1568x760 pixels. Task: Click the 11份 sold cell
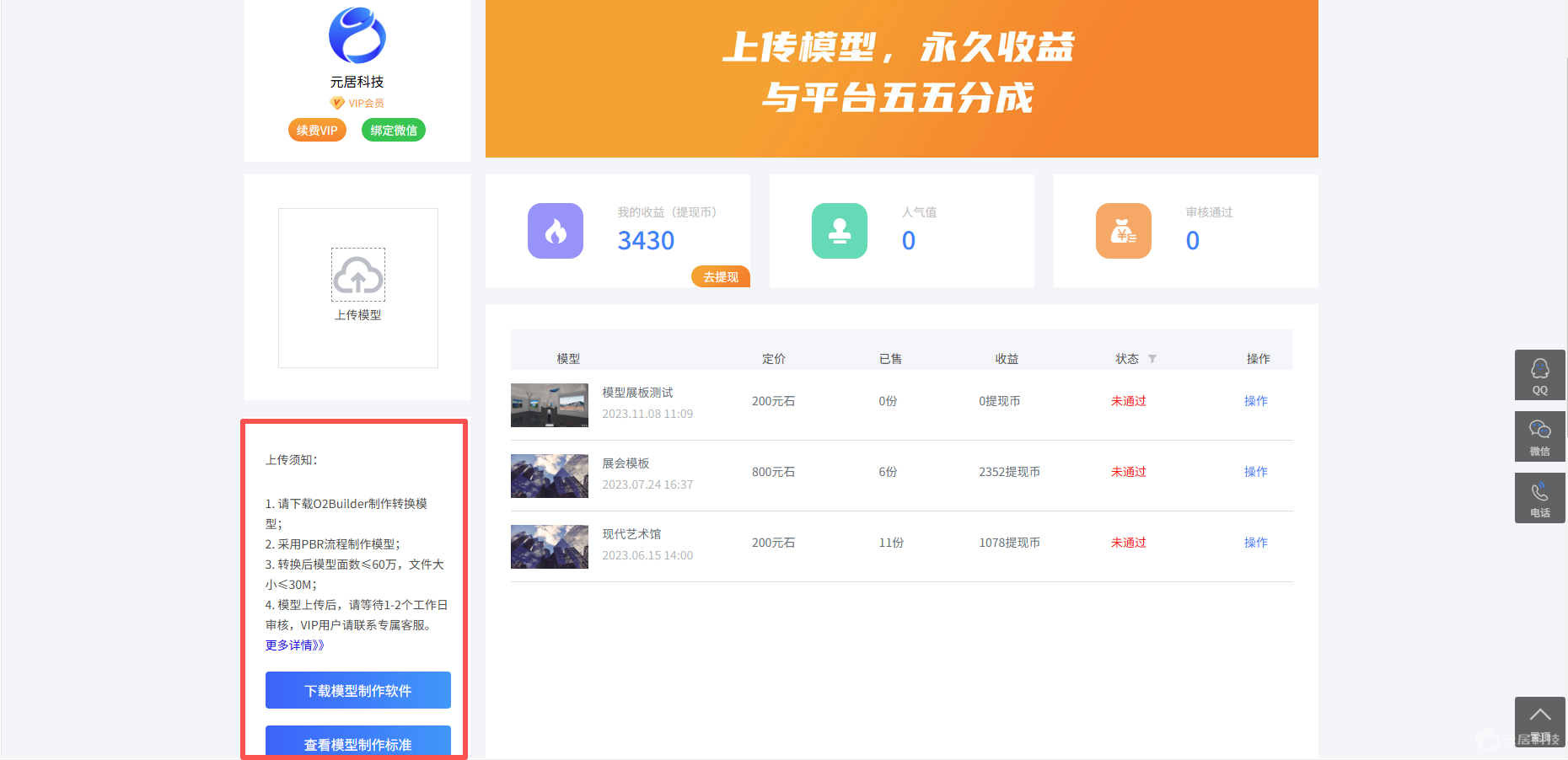click(891, 543)
